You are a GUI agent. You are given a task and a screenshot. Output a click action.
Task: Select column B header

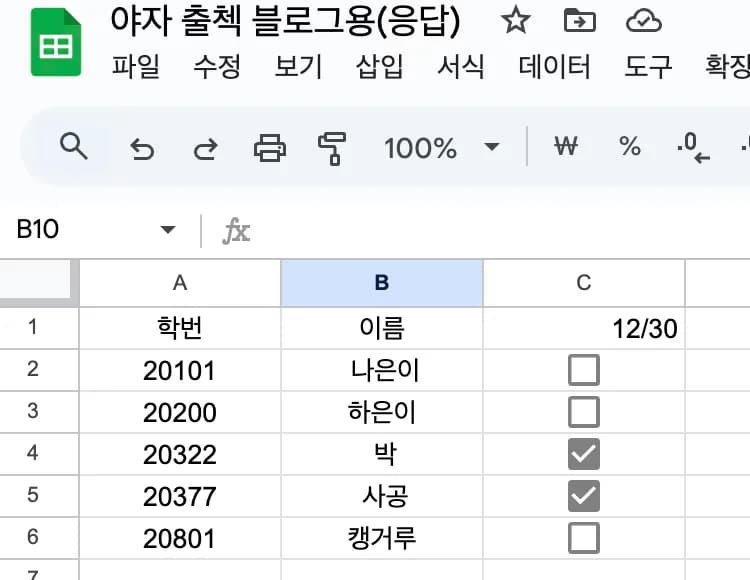click(x=381, y=283)
